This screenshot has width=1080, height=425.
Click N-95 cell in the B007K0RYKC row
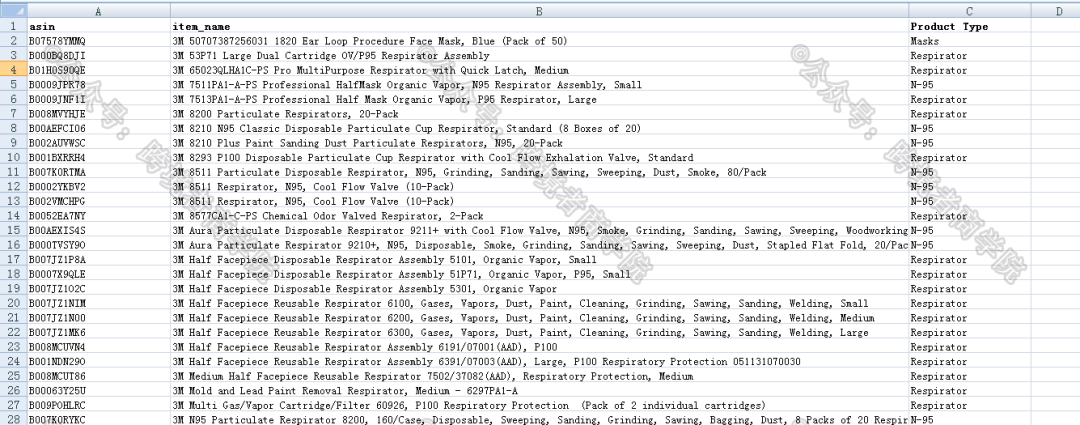pyautogui.click(x=970, y=419)
